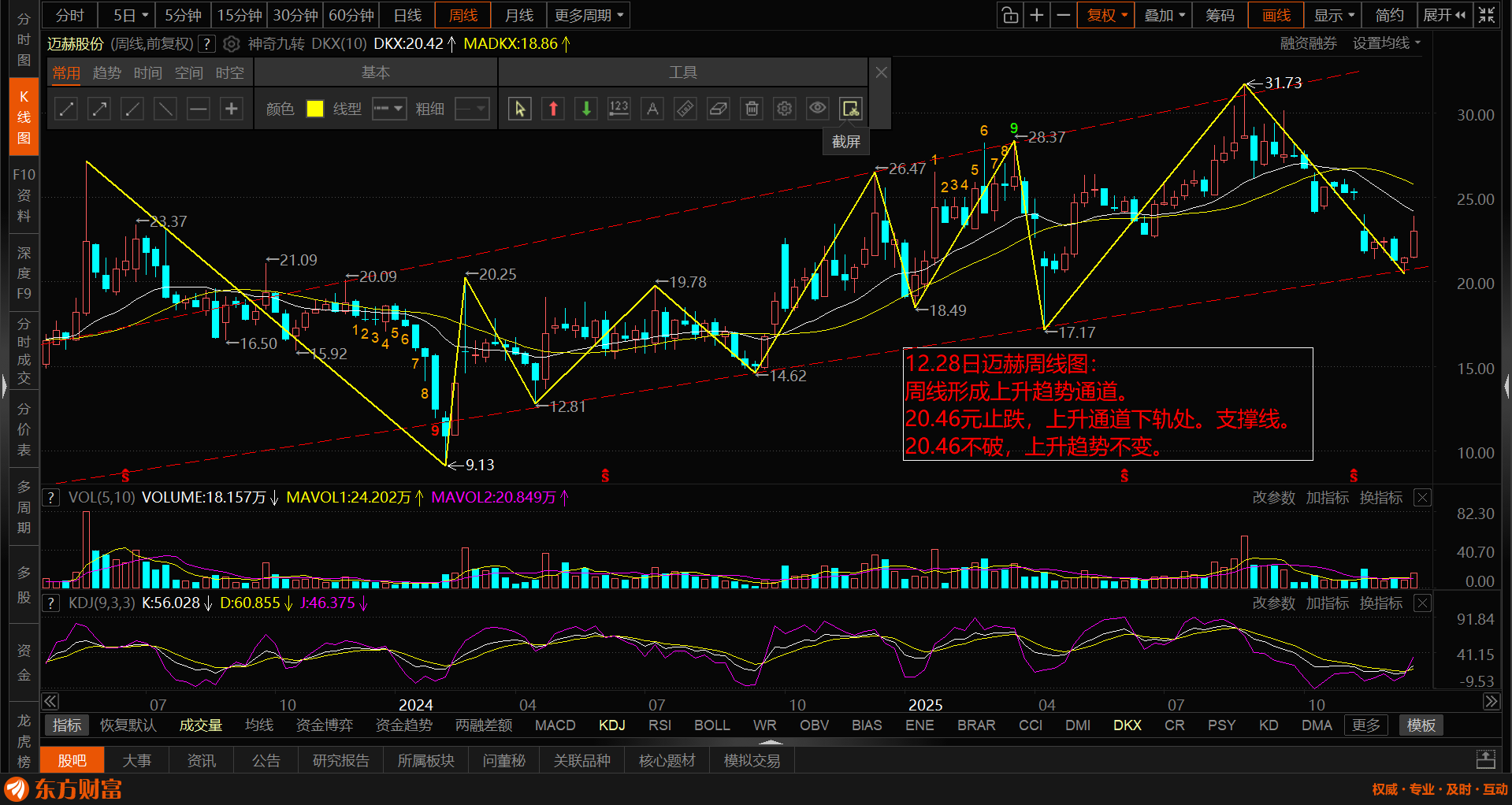Open the F10 资料 sidebar item

(x=24, y=195)
